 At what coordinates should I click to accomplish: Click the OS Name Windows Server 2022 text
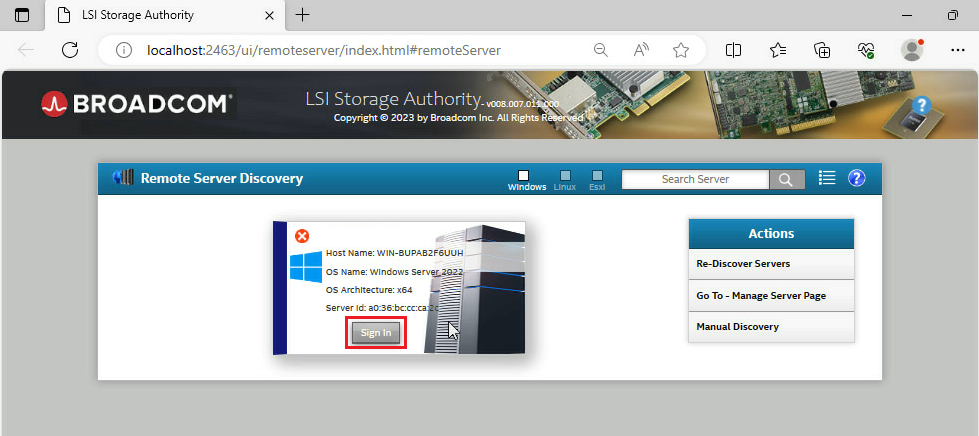(x=395, y=272)
